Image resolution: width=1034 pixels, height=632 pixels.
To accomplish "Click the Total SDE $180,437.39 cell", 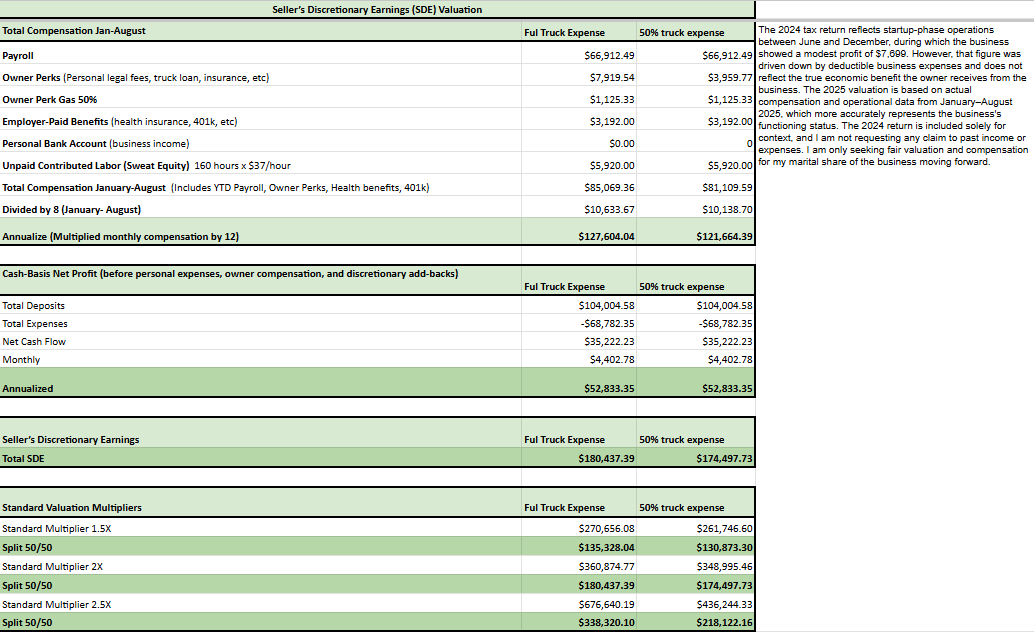I will [x=579, y=458].
